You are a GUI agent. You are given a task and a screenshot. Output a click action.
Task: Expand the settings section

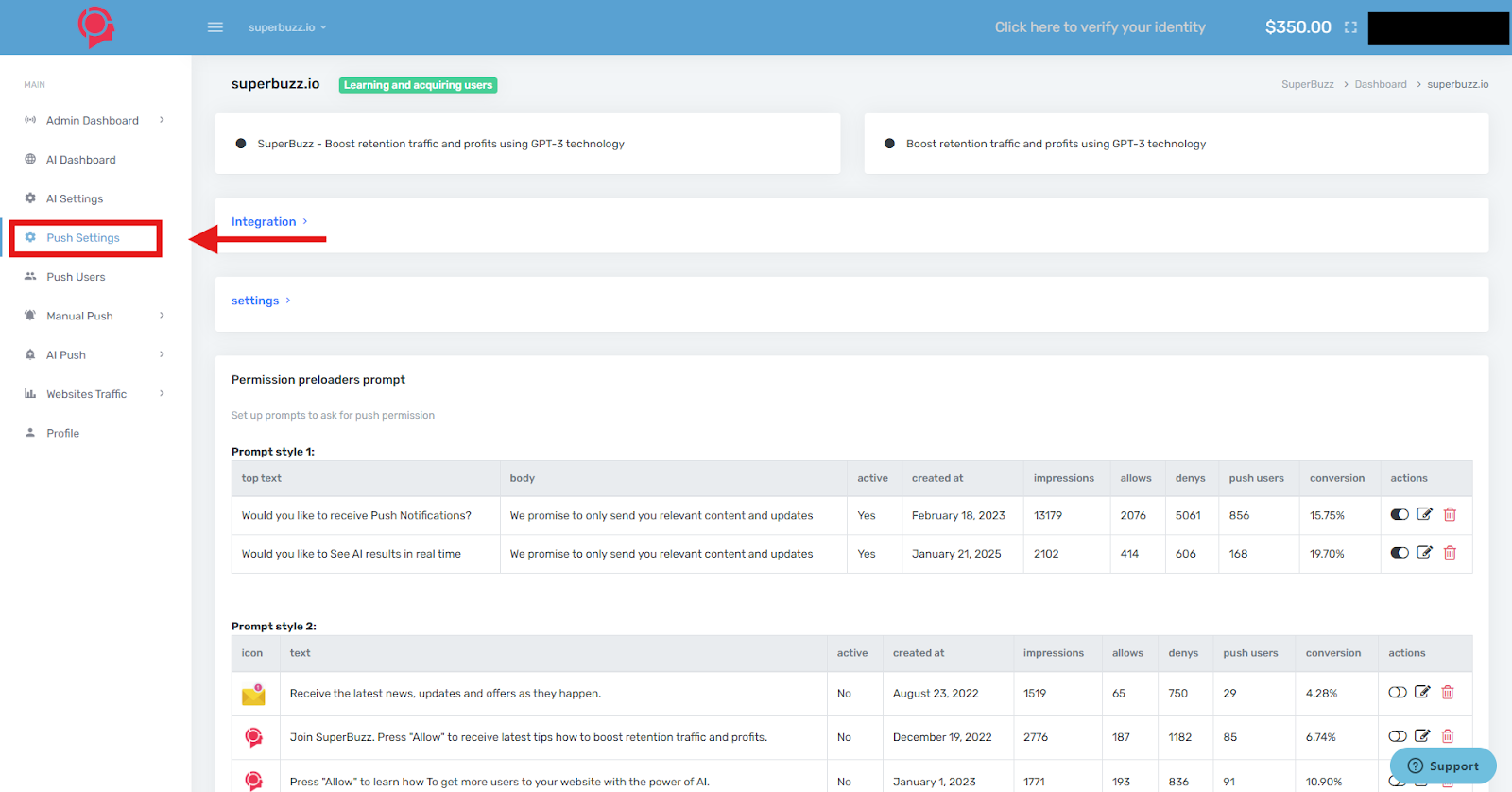click(x=261, y=301)
